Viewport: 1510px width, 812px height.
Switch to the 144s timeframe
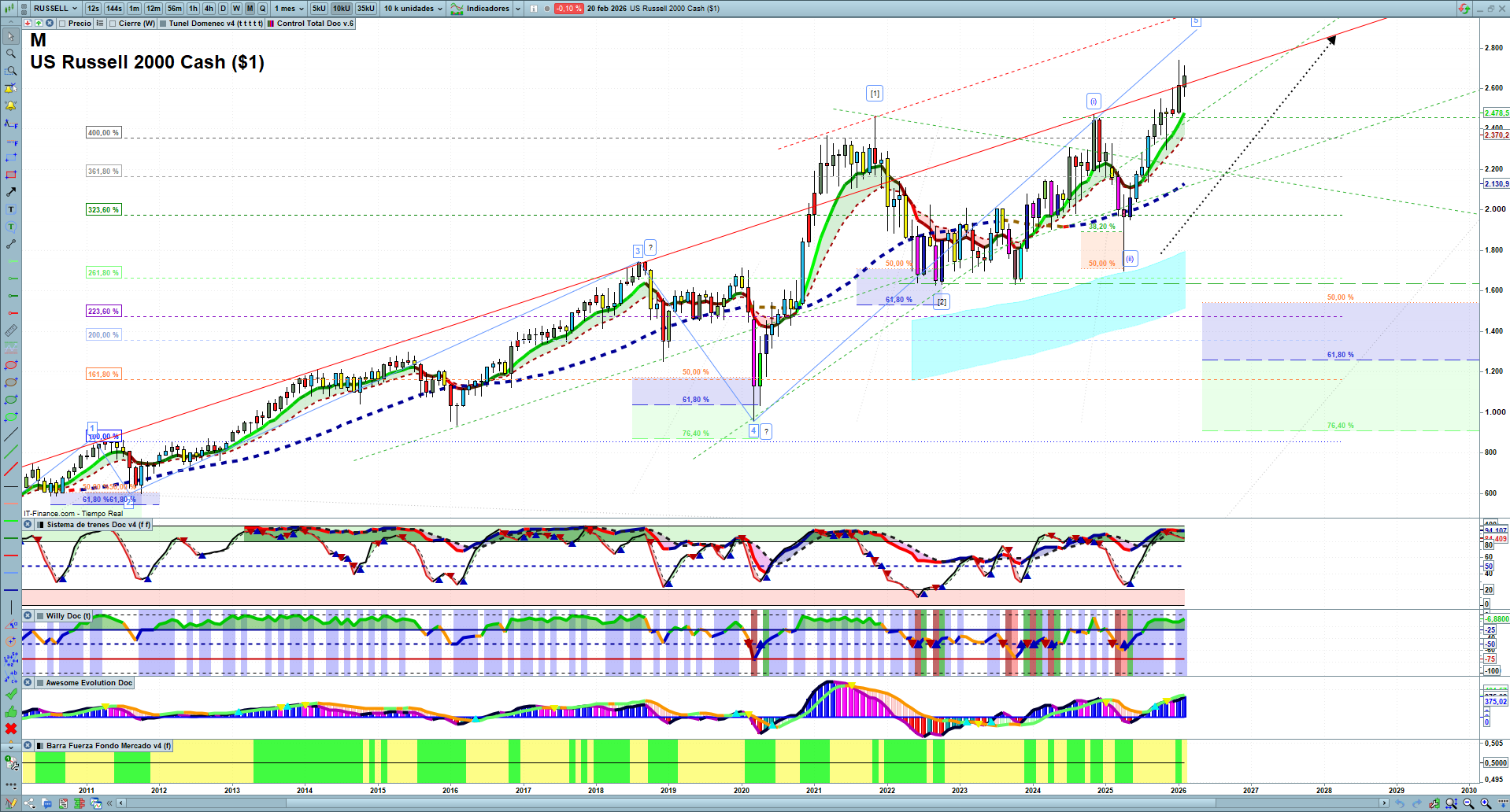[114, 9]
